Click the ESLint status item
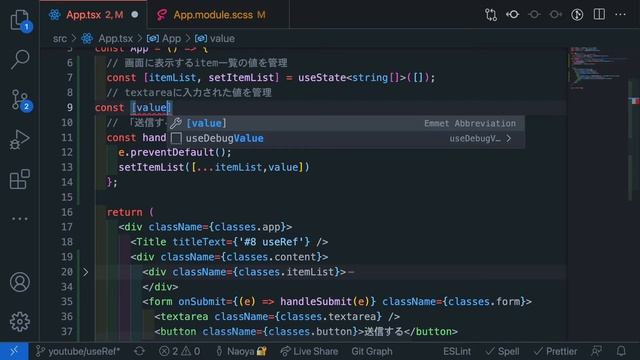 click(457, 351)
